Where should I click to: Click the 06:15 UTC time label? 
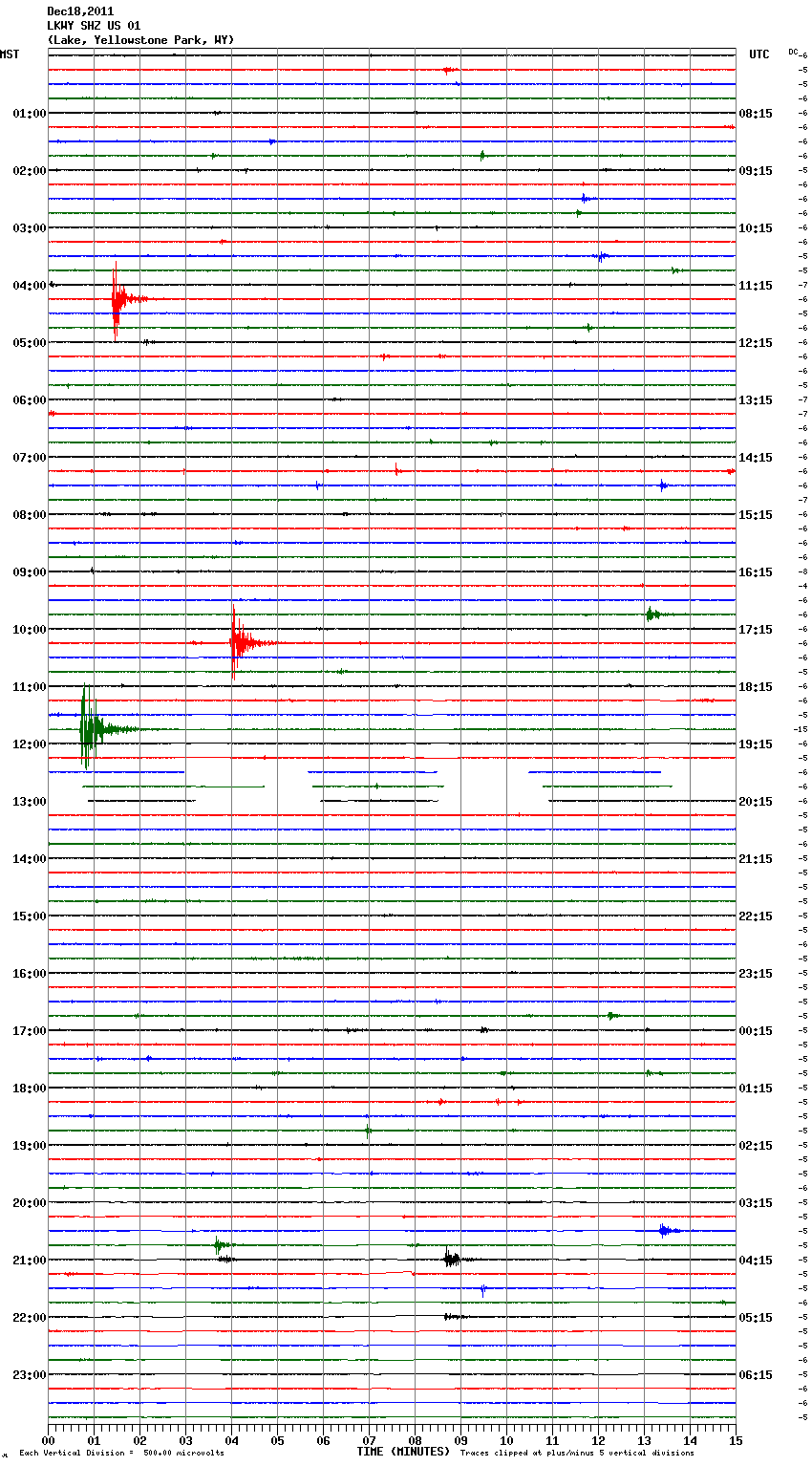click(x=756, y=1375)
